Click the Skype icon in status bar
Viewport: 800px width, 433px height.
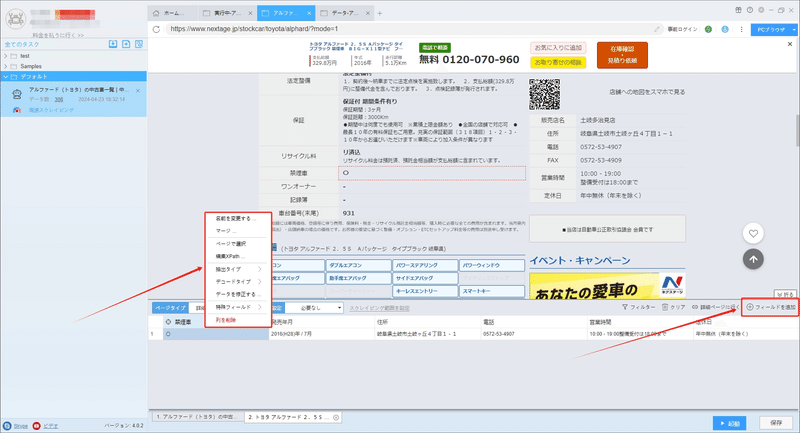7,426
